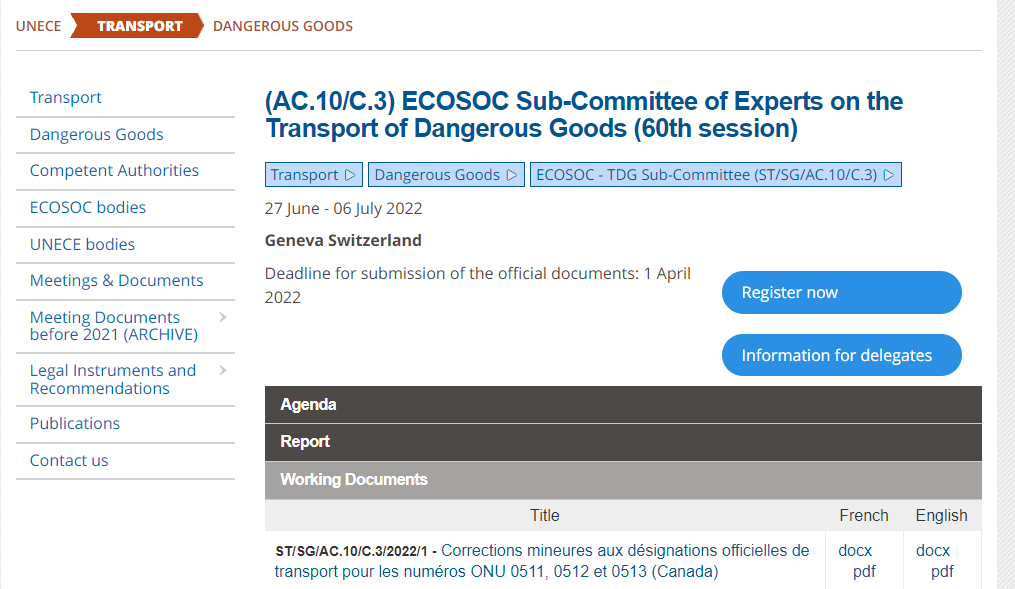The width and height of the screenshot is (1015, 589).
Task: Expand Meeting Documents before 2021 chevron
Action: pos(222,318)
